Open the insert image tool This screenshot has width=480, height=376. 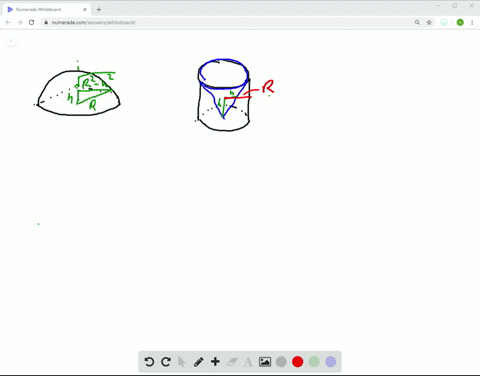(x=265, y=362)
